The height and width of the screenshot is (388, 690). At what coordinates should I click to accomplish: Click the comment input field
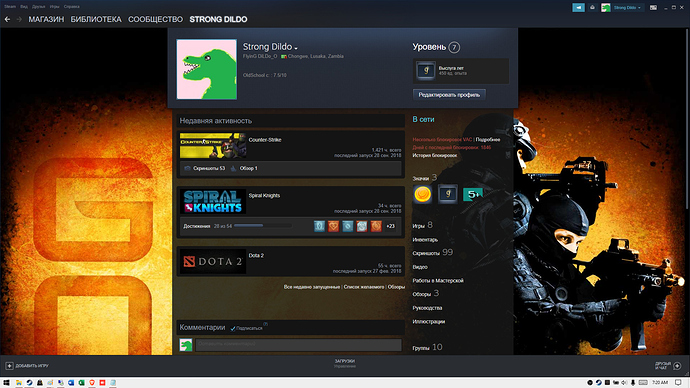[x=299, y=344]
